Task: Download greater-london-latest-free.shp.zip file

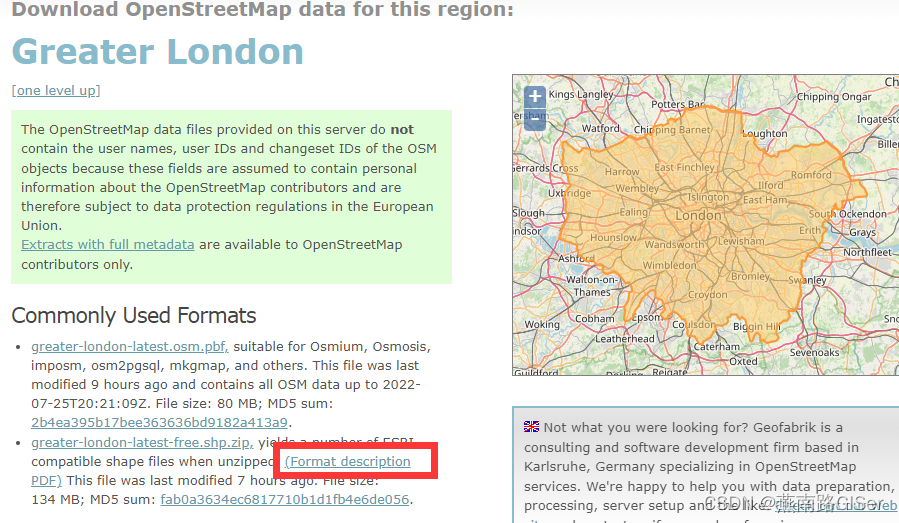Action: point(142,443)
